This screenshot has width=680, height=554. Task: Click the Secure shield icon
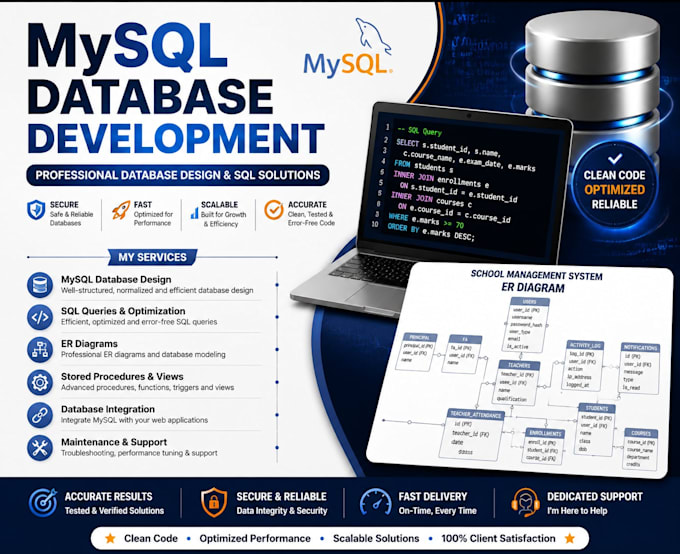point(36,210)
